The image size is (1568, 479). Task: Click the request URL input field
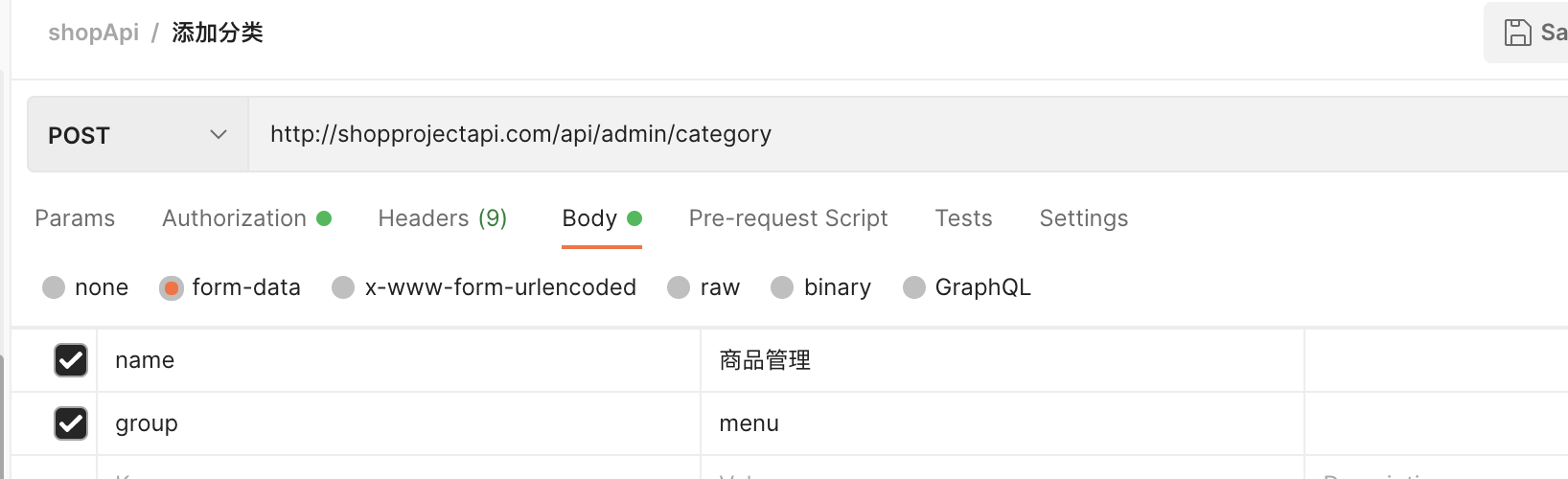863,134
